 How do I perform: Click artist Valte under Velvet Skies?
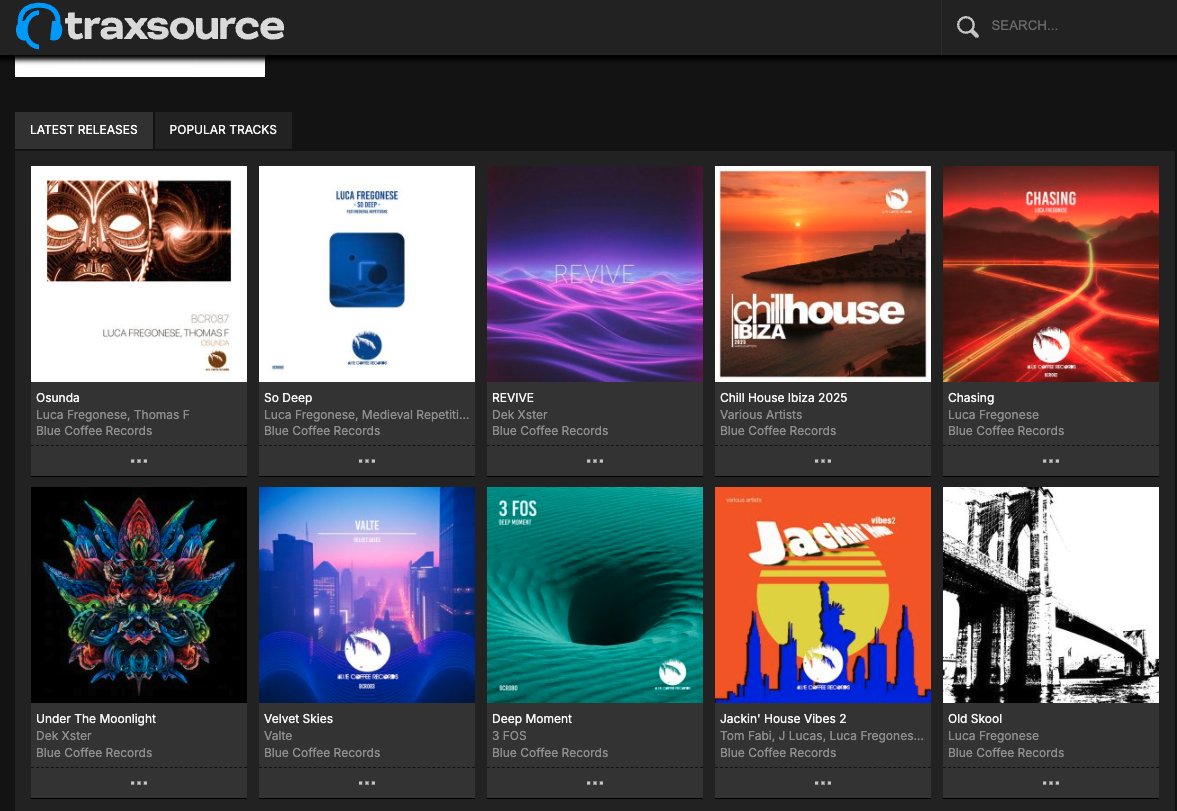click(x=278, y=736)
